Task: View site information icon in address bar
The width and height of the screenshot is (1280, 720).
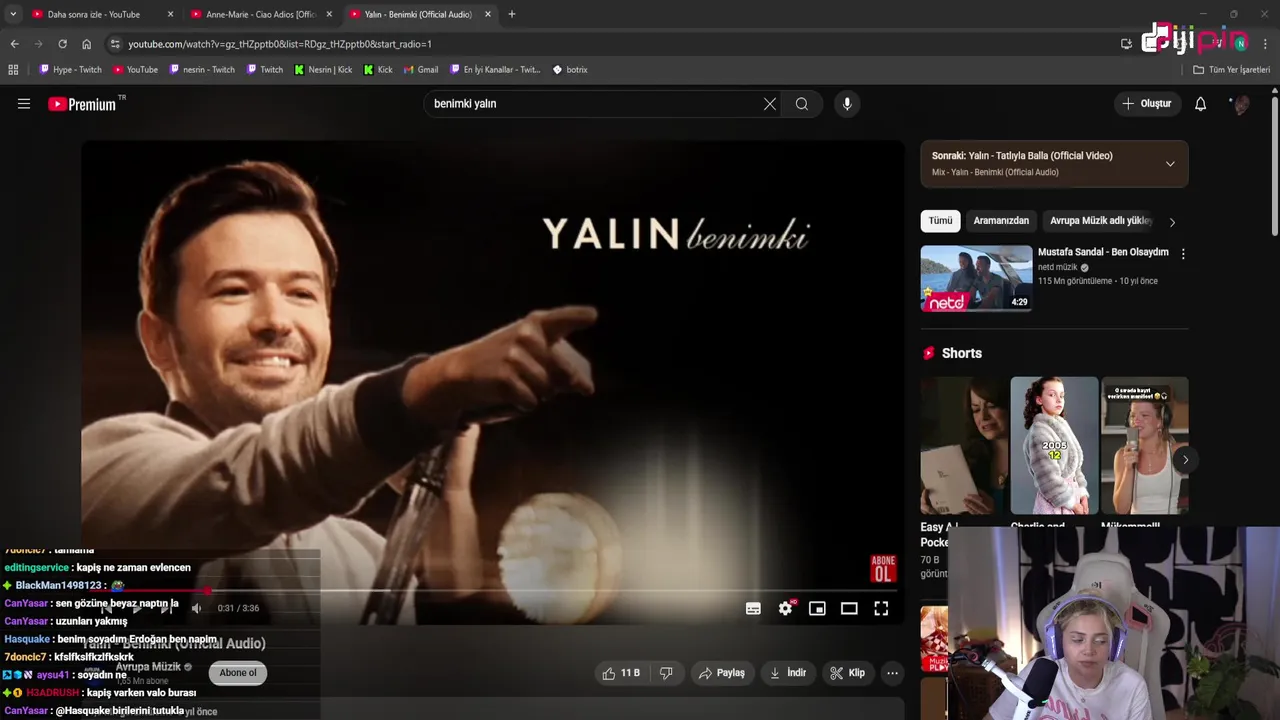Action: (115, 44)
